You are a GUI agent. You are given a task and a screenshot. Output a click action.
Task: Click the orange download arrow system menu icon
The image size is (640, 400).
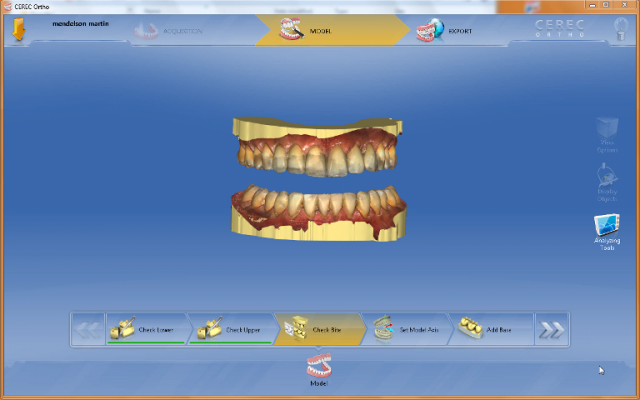point(18,30)
